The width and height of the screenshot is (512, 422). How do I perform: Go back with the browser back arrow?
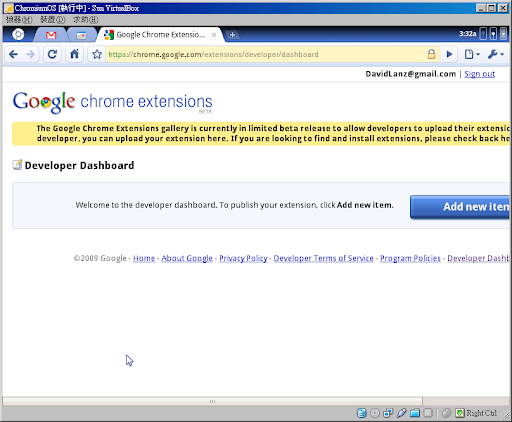point(13,54)
